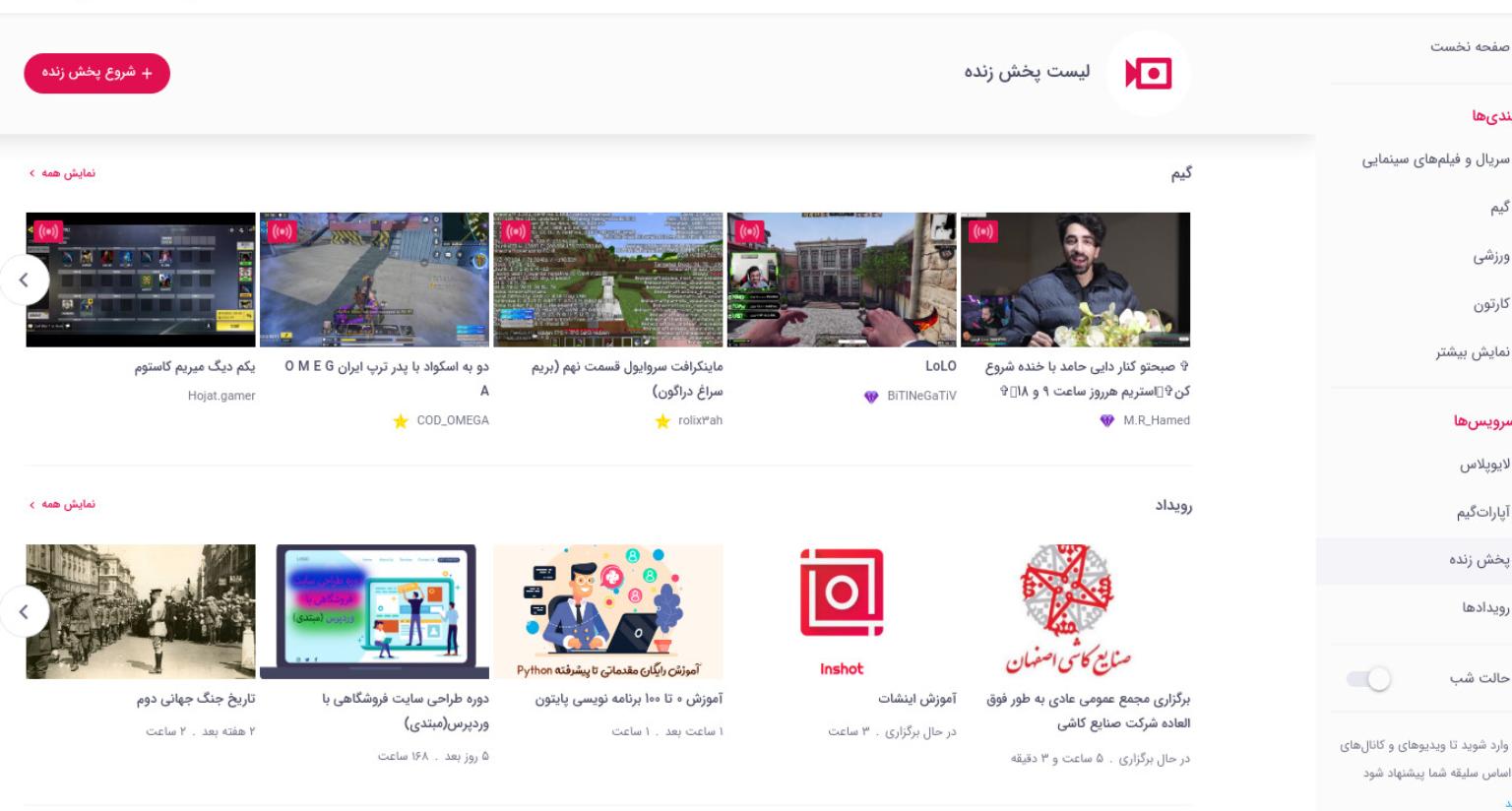
Task: Click the star icon beside COD_OMEGA
Action: click(400, 421)
